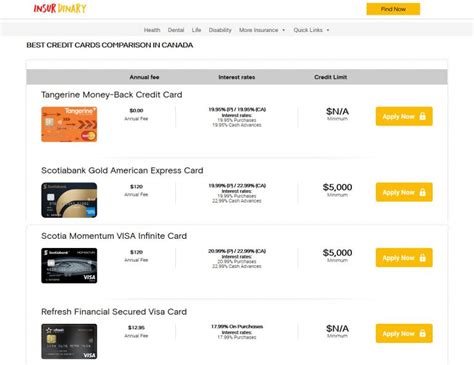Open Refresh Financial Secured Visa Card title

point(114,312)
